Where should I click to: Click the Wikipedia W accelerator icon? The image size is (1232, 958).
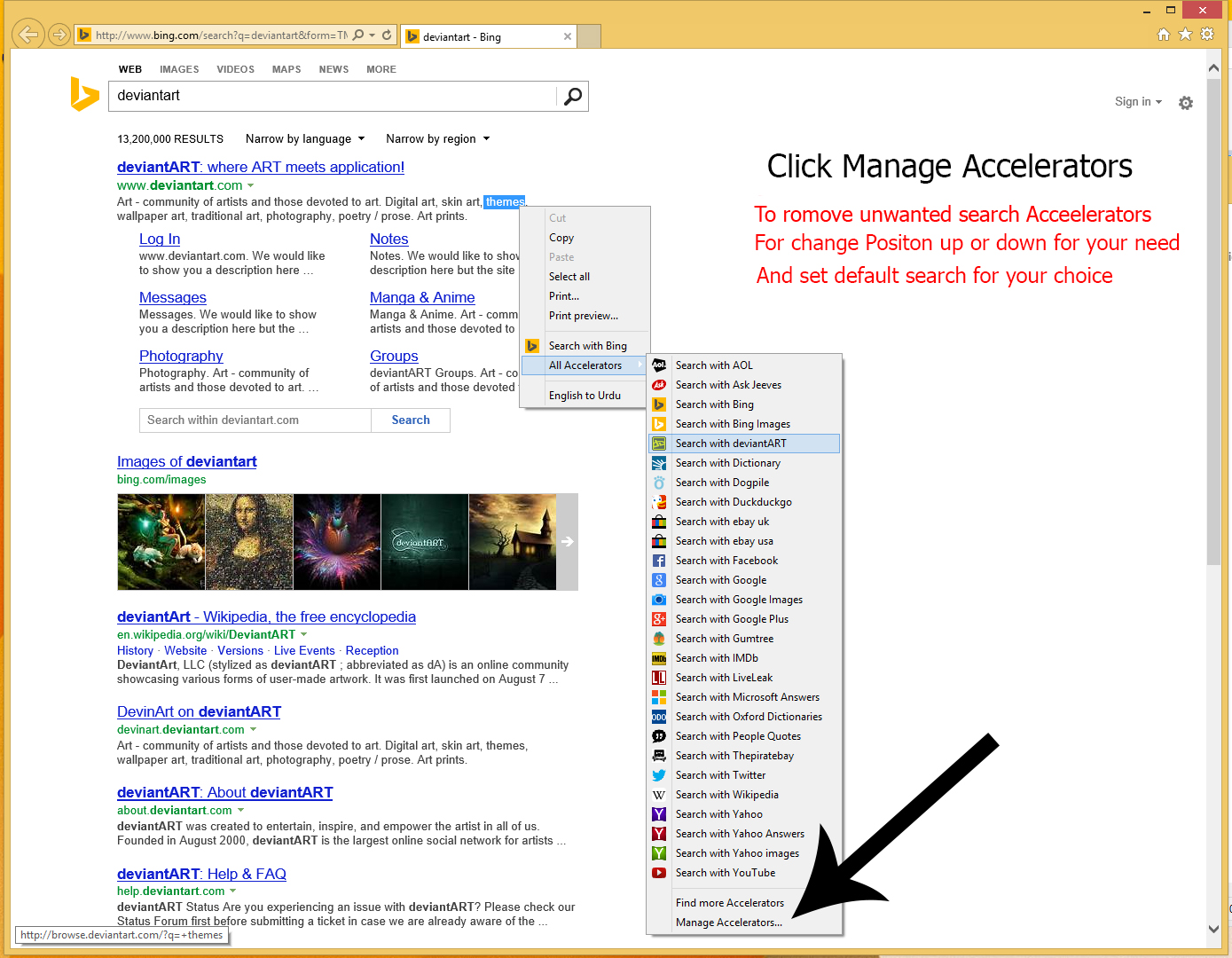tap(659, 795)
